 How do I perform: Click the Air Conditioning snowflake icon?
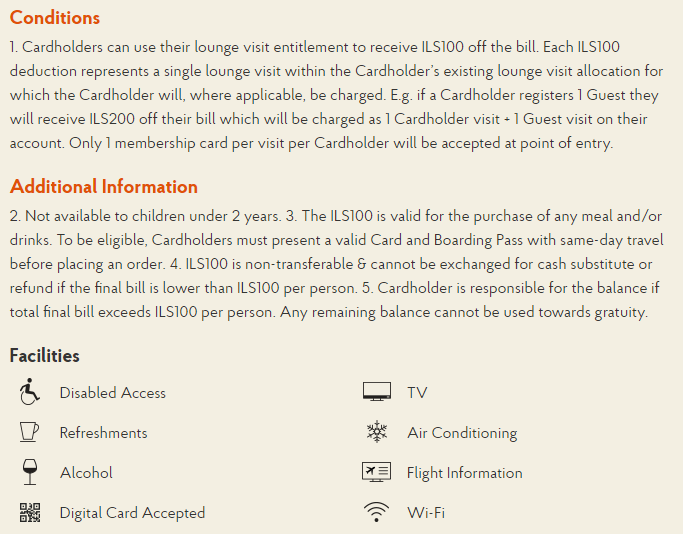[x=377, y=432]
